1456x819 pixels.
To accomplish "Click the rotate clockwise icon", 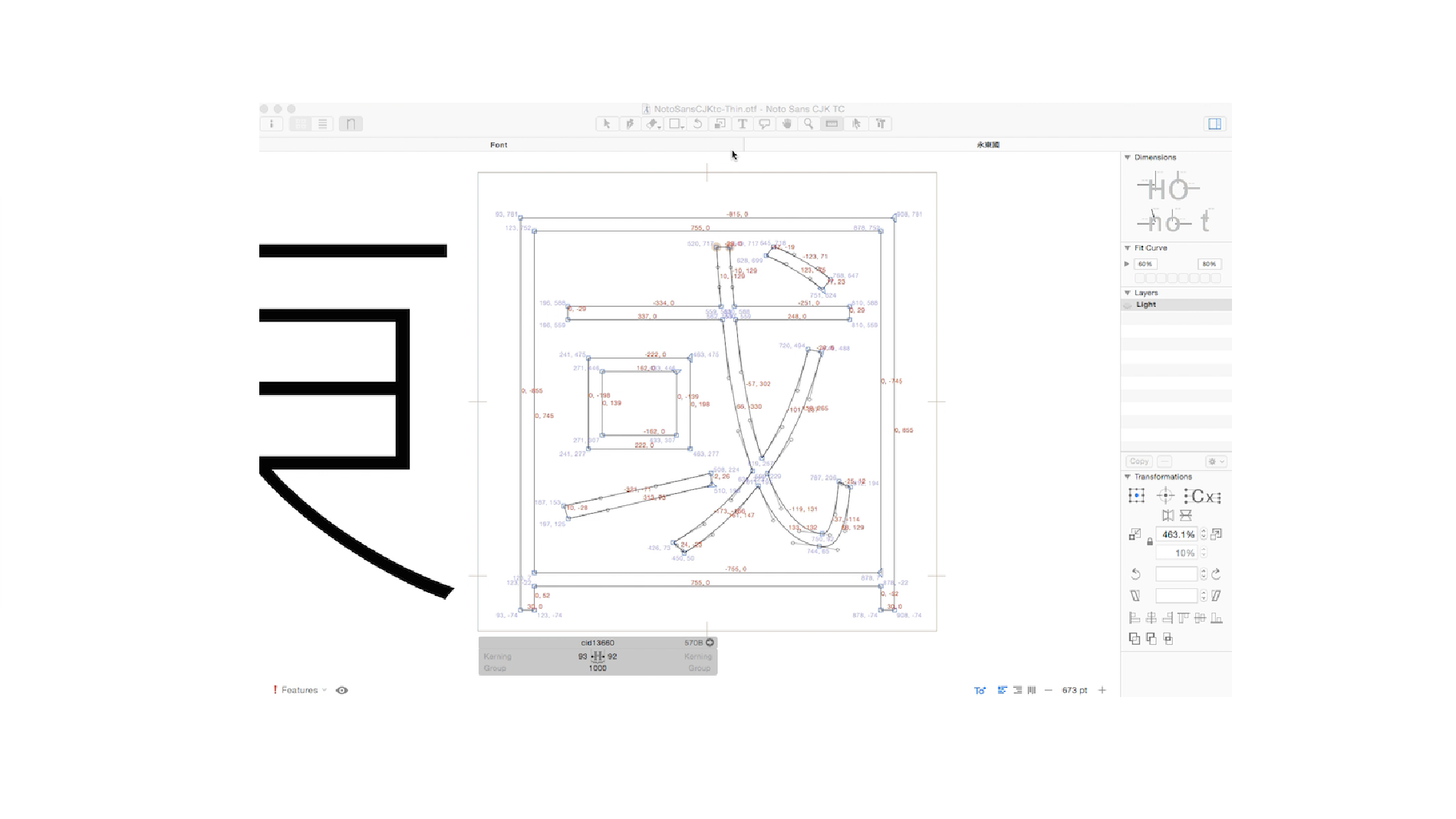I will [x=1216, y=574].
